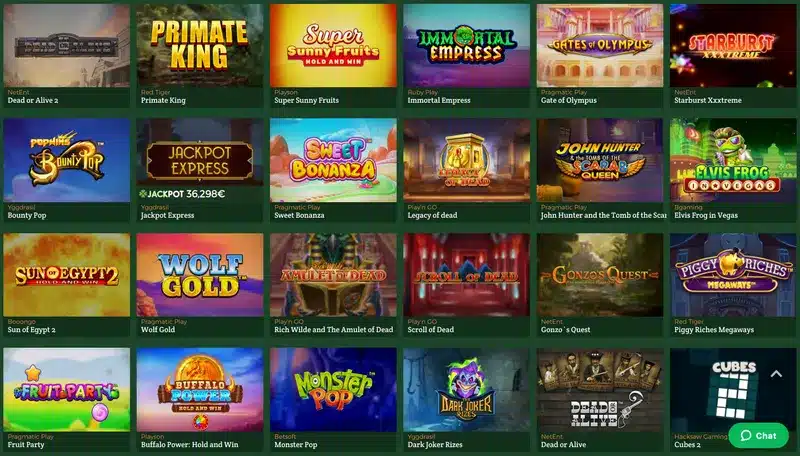
Task: Click the Bounty Pop game thumbnail
Action: pos(66,160)
